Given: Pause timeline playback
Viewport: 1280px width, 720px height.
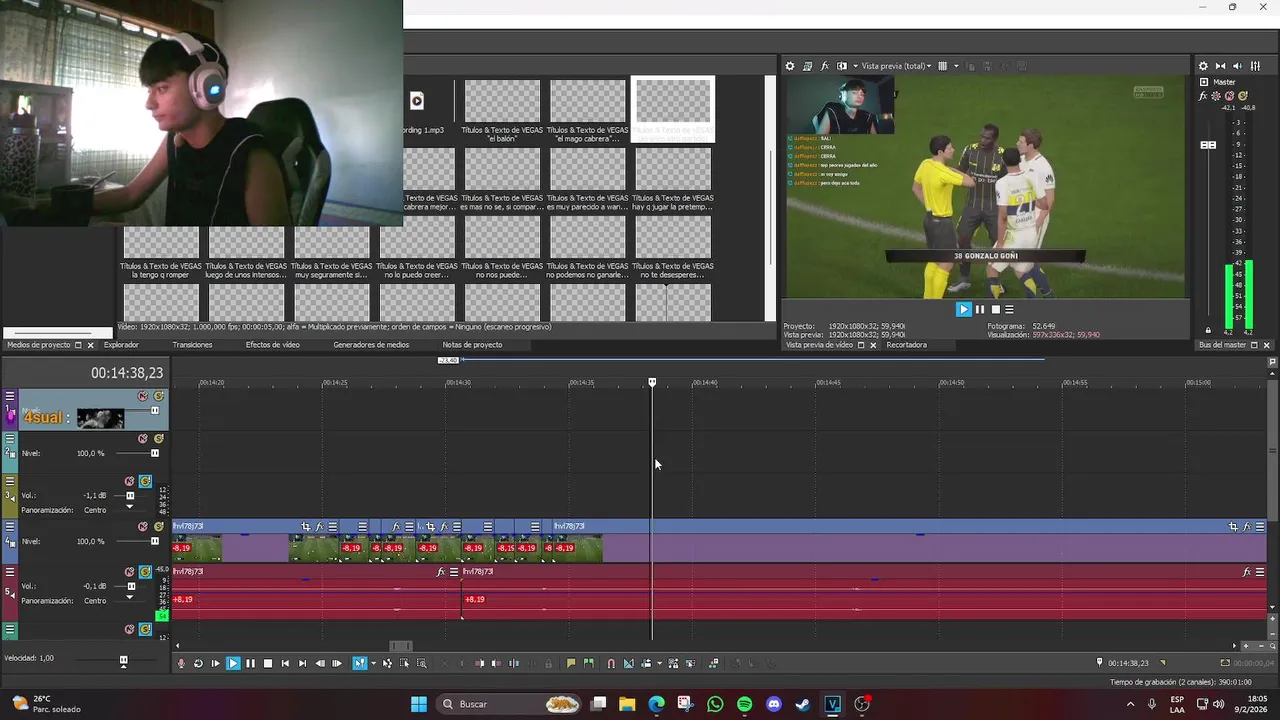Looking at the screenshot, I should (250, 663).
